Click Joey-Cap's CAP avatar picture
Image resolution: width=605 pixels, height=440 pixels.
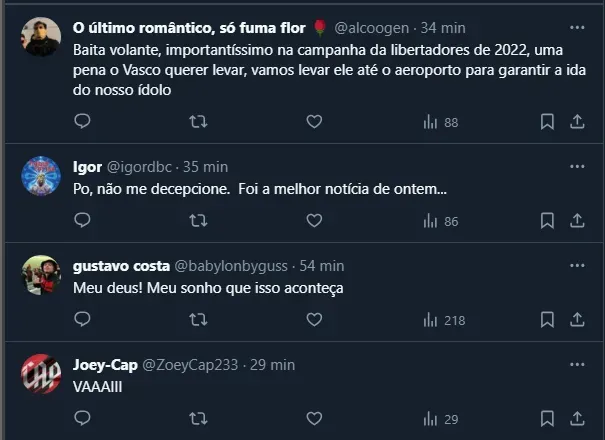(41, 374)
